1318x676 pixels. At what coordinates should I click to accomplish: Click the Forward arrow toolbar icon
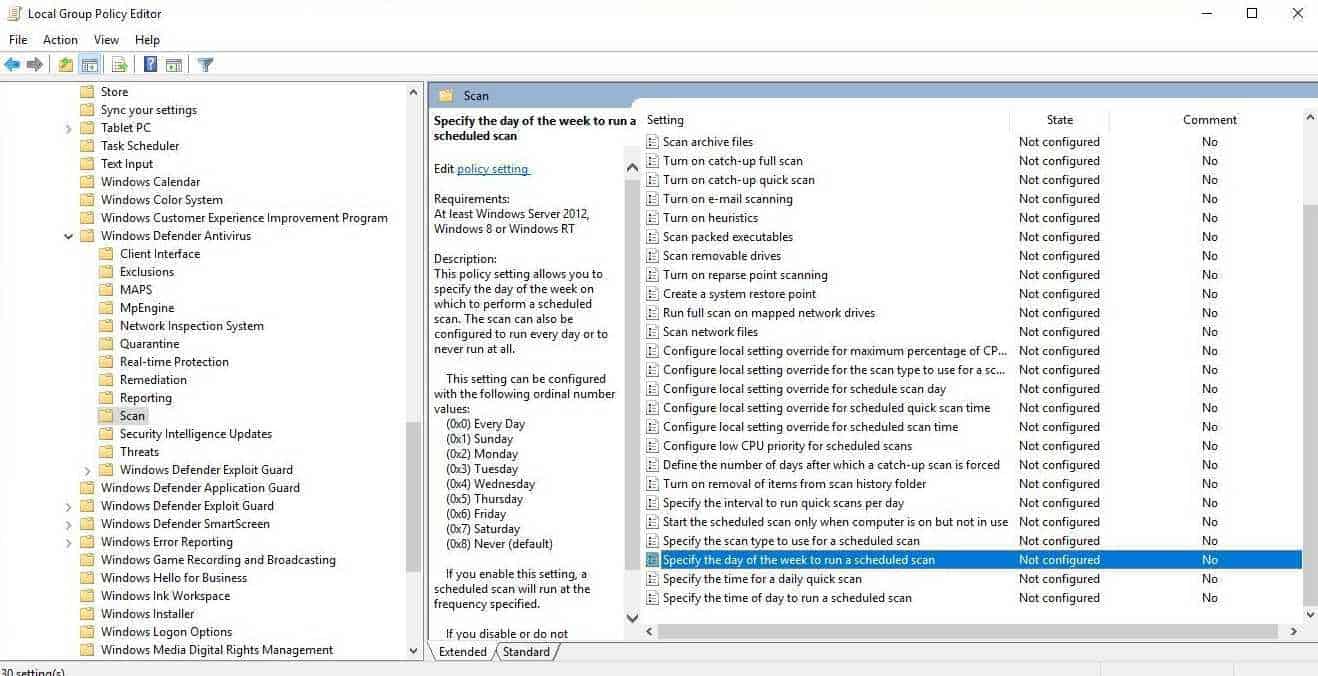click(x=35, y=65)
